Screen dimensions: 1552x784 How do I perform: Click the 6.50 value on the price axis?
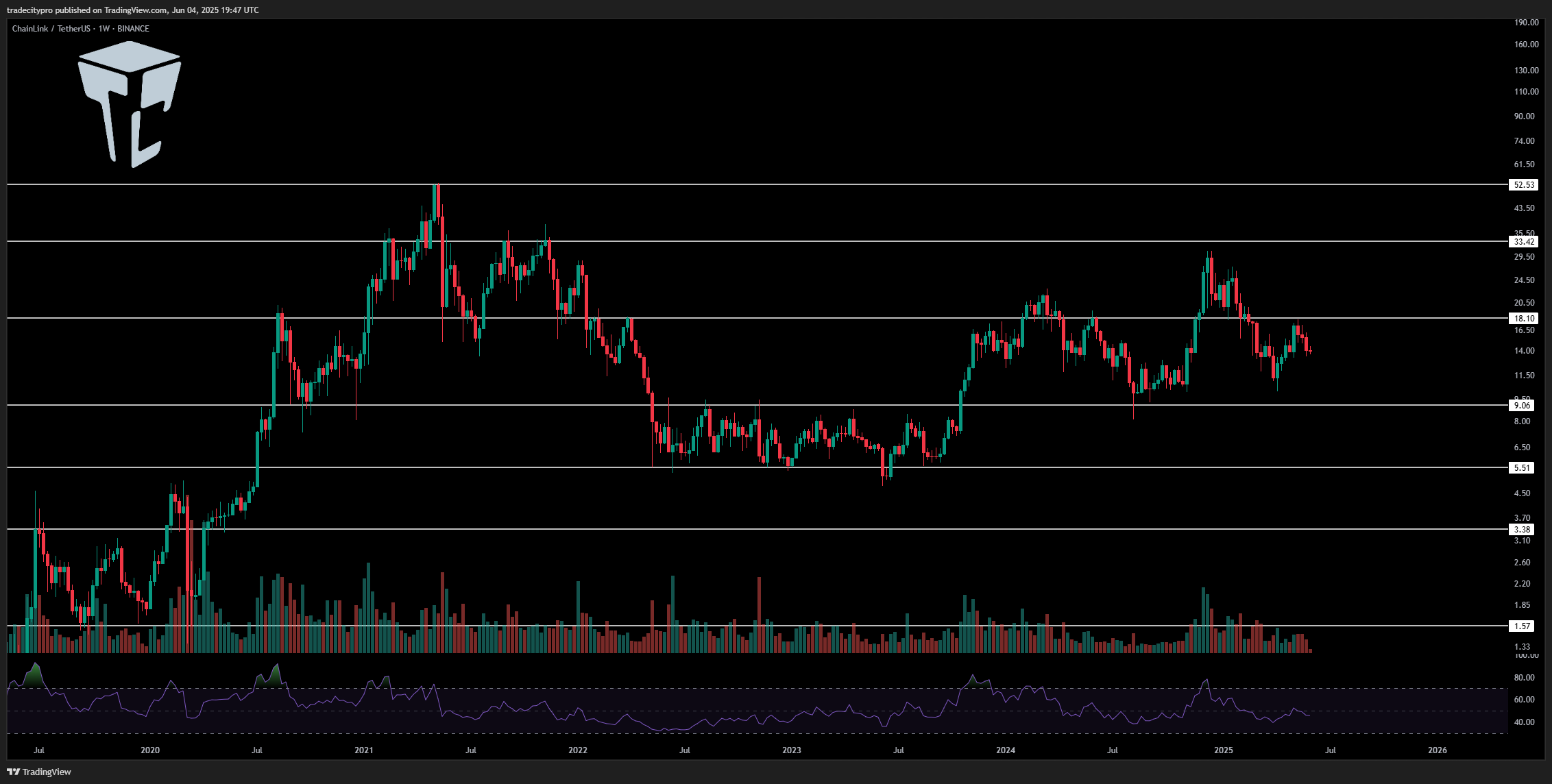point(1522,448)
